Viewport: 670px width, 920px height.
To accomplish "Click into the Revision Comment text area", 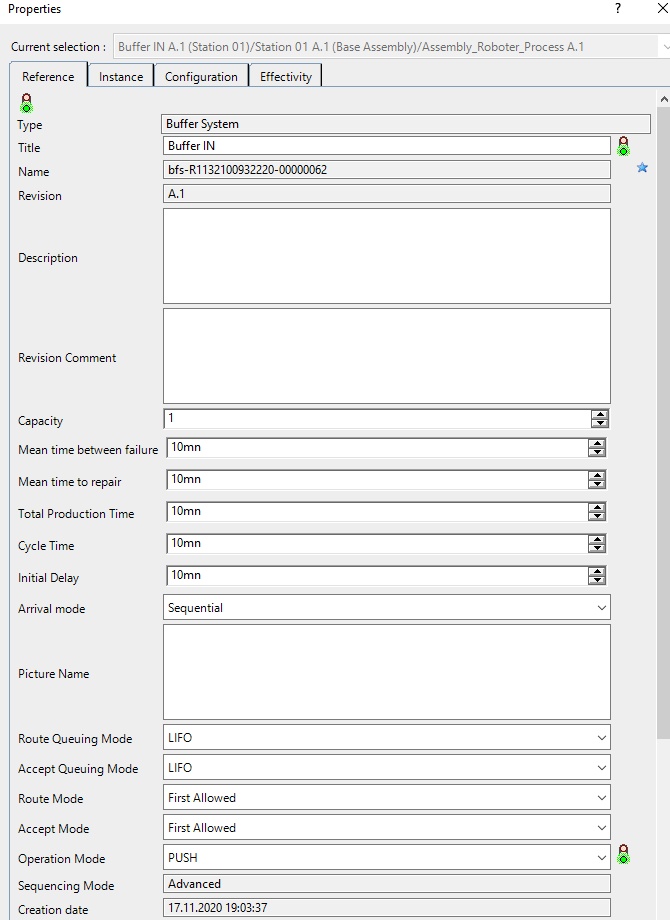I will pos(387,356).
